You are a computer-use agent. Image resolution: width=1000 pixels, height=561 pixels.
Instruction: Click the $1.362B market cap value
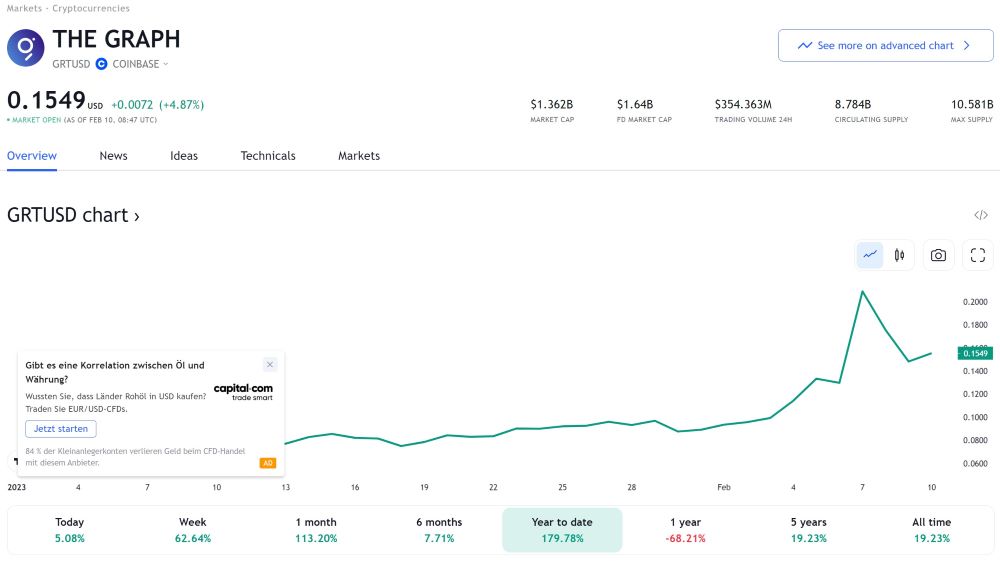tap(552, 104)
